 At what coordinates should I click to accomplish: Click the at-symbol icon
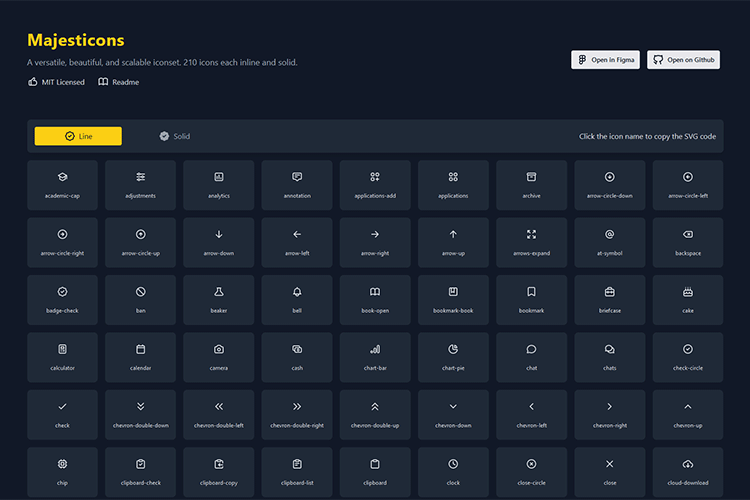609,234
